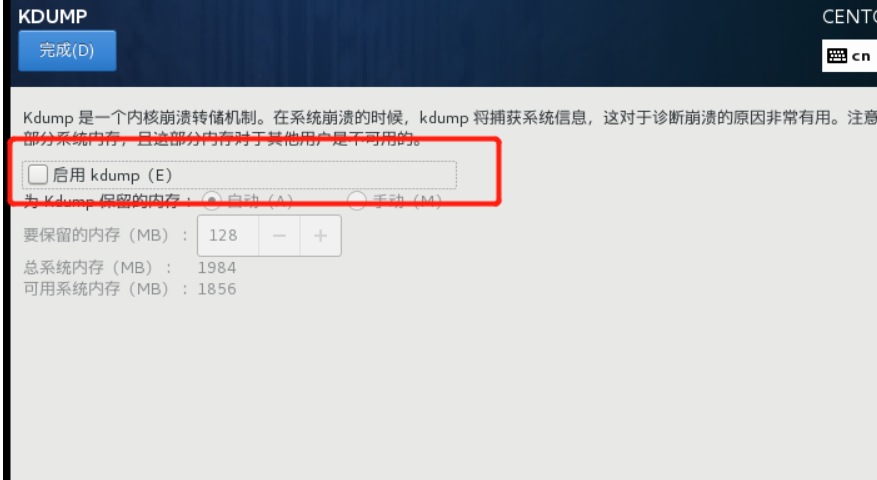Image resolution: width=877 pixels, height=480 pixels.
Task: Click the CENTOS installer title text
Action: coord(850,17)
